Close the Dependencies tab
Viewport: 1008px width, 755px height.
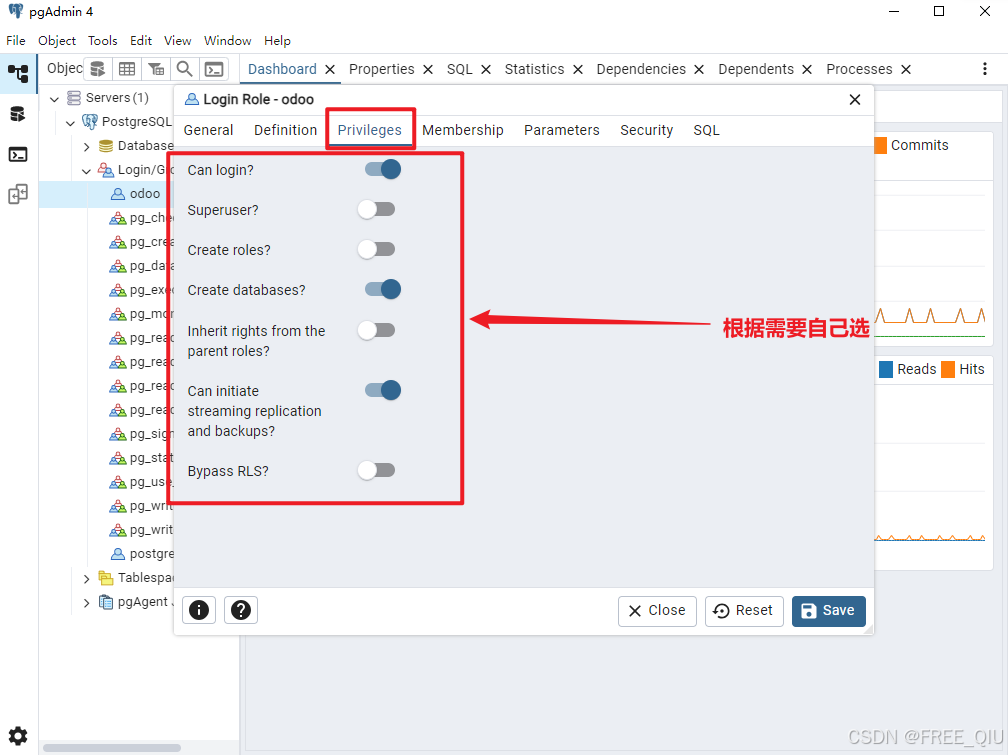pos(699,69)
